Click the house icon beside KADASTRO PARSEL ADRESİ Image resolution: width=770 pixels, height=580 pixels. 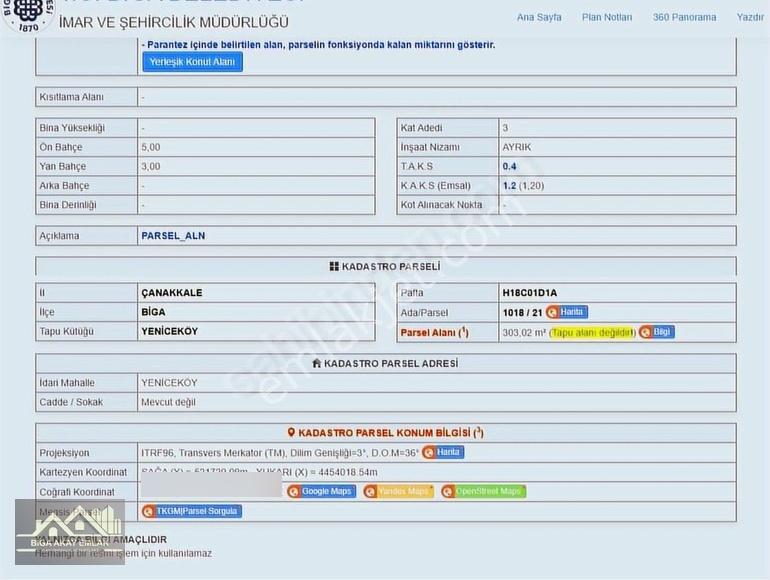click(x=317, y=363)
